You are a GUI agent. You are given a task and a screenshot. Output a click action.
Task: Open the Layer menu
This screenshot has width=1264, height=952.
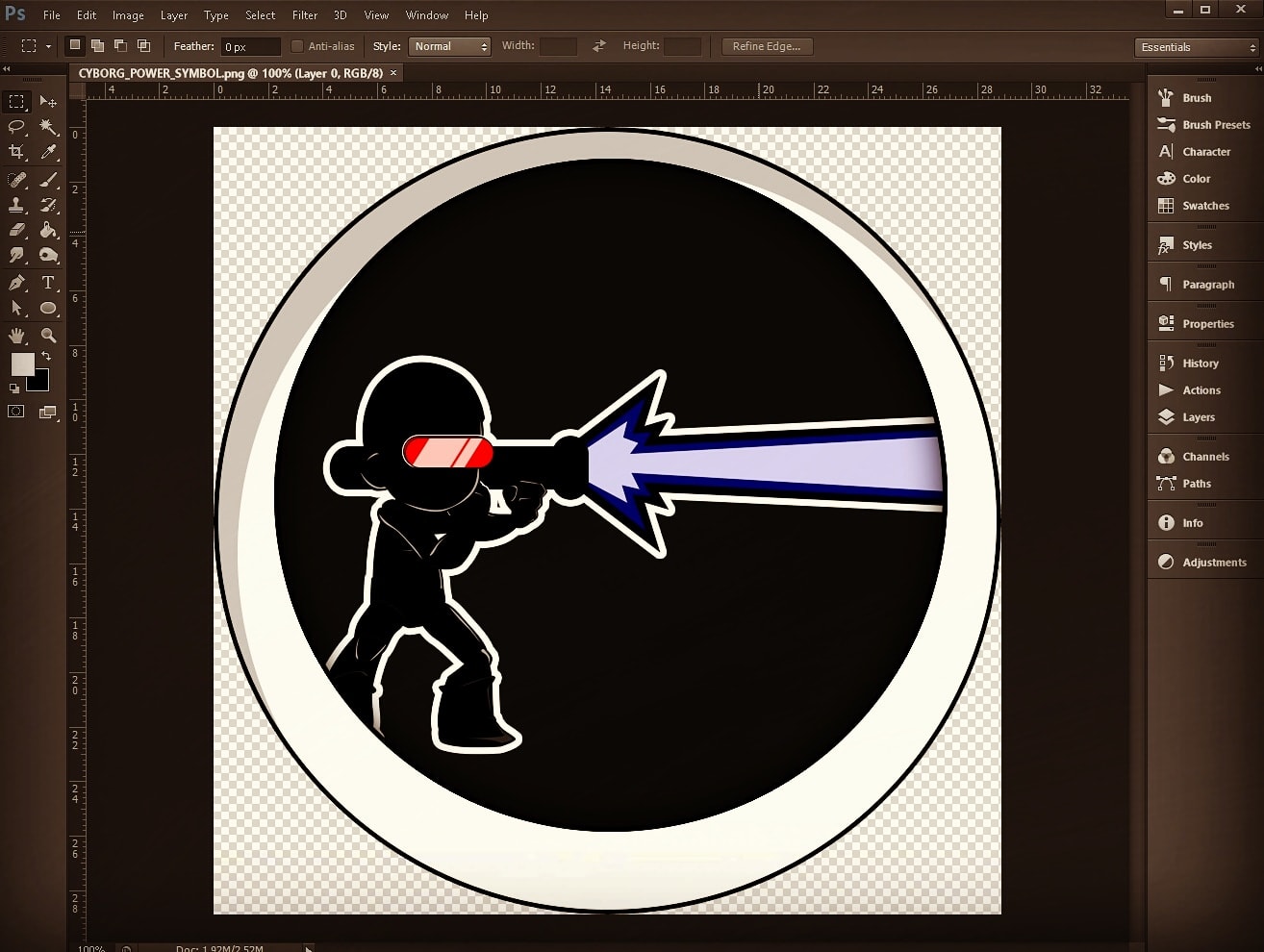pos(174,15)
